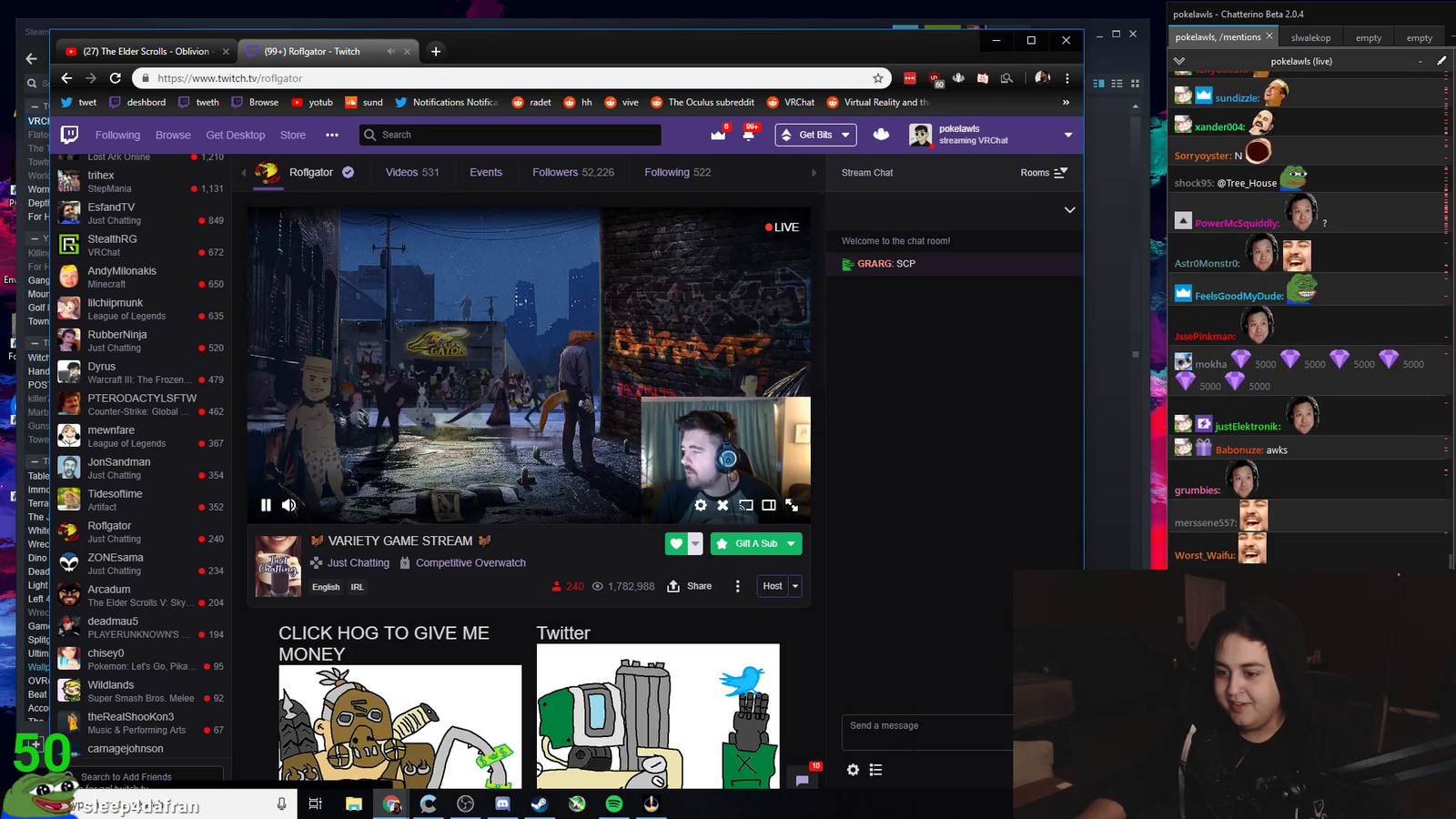Open Steam from the taskbar
The width and height of the screenshot is (1456, 819).
pyautogui.click(x=540, y=804)
